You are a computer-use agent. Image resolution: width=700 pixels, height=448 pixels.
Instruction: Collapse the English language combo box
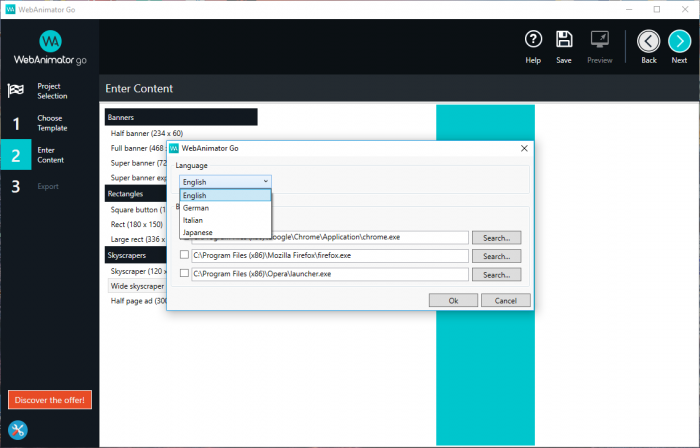pos(225,181)
